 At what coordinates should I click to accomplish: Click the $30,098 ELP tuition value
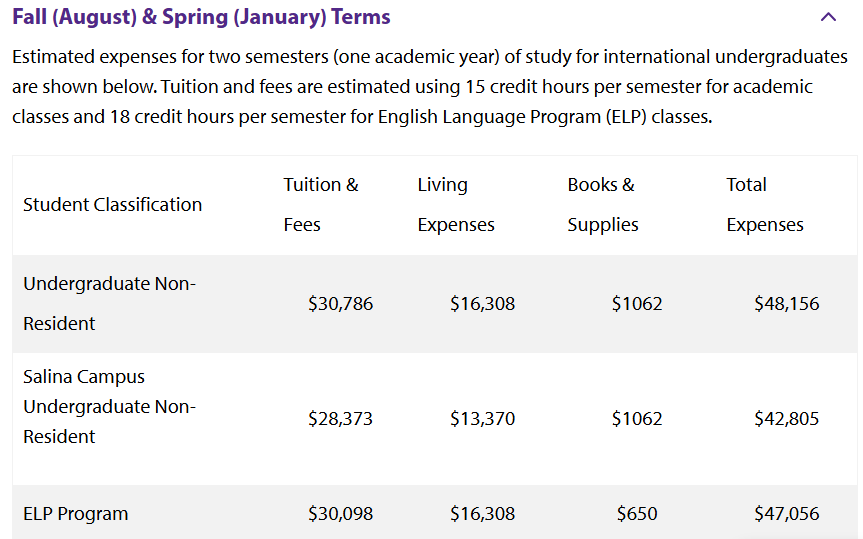(340, 514)
